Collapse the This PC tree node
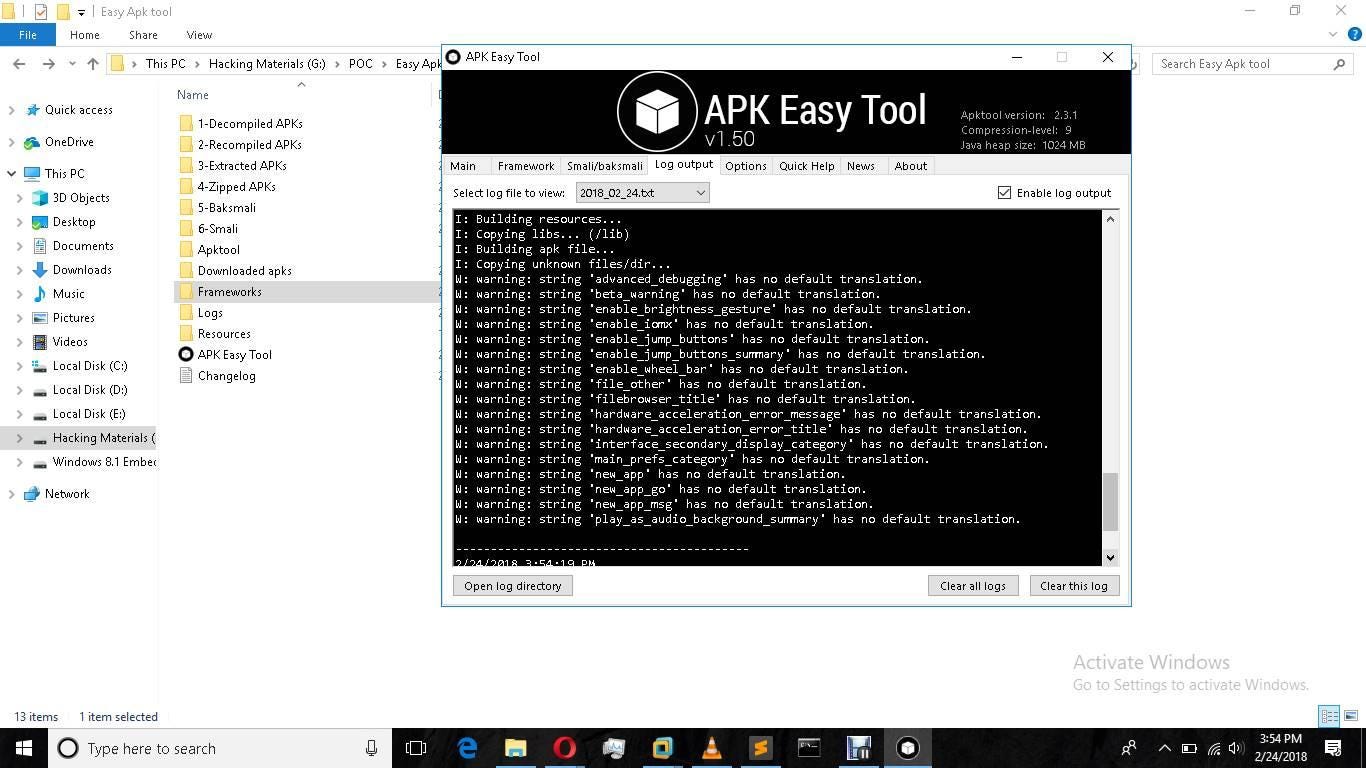 coord(11,174)
